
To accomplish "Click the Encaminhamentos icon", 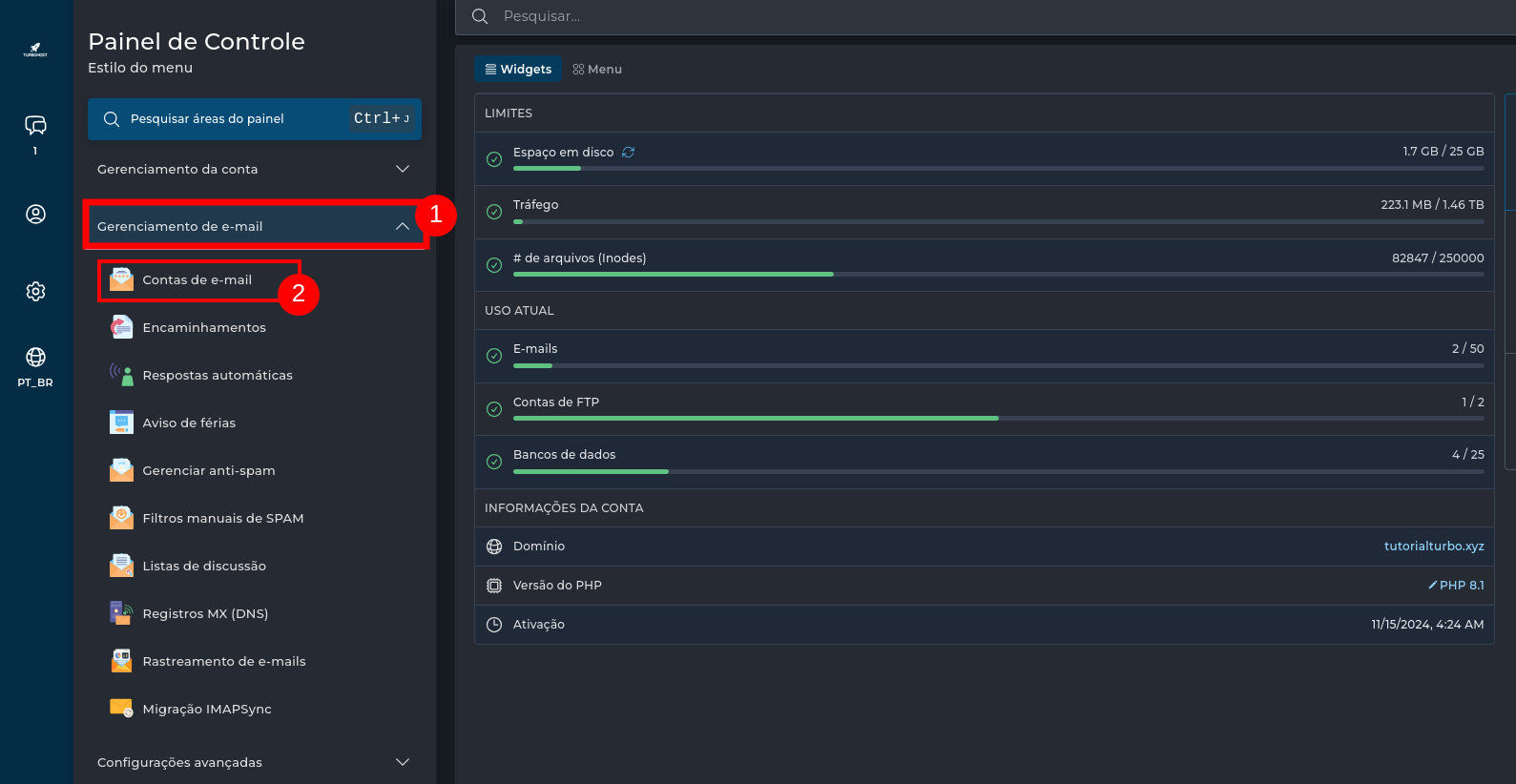I will [121, 327].
